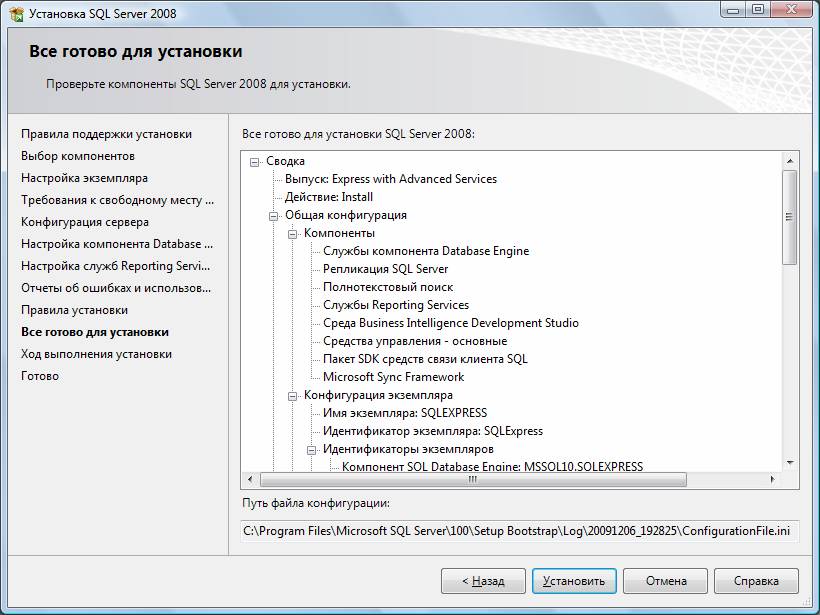
Task: Collapse the Конфигурация экземпляра node
Action: click(294, 395)
